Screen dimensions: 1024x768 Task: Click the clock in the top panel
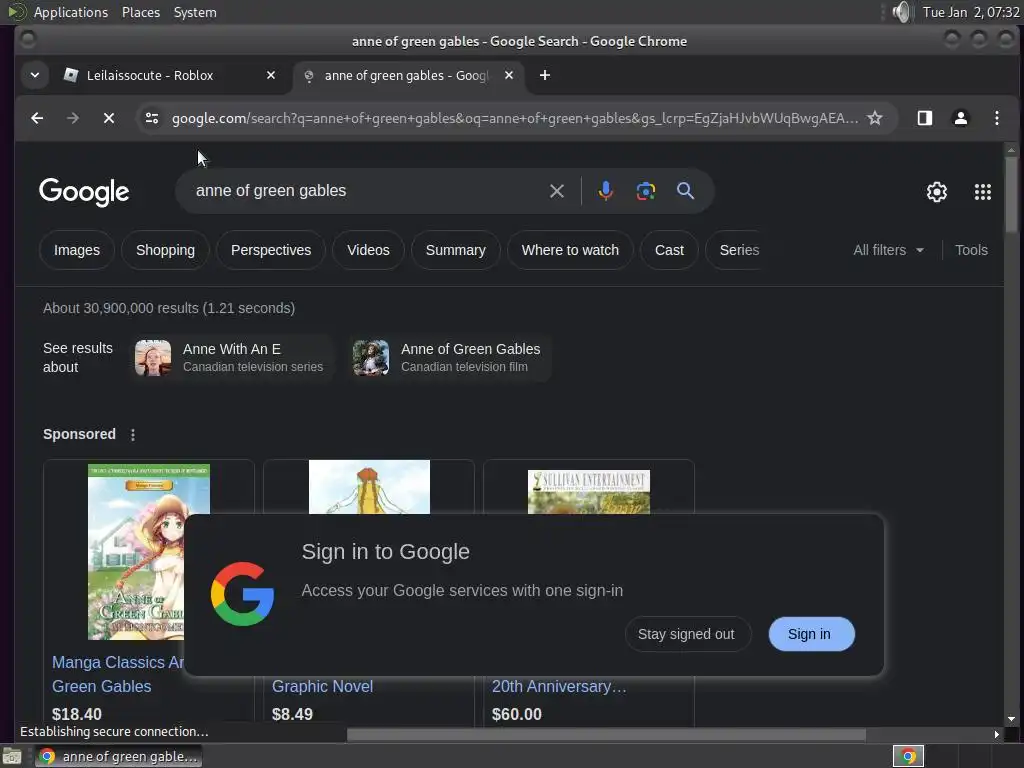pyautogui.click(x=970, y=12)
